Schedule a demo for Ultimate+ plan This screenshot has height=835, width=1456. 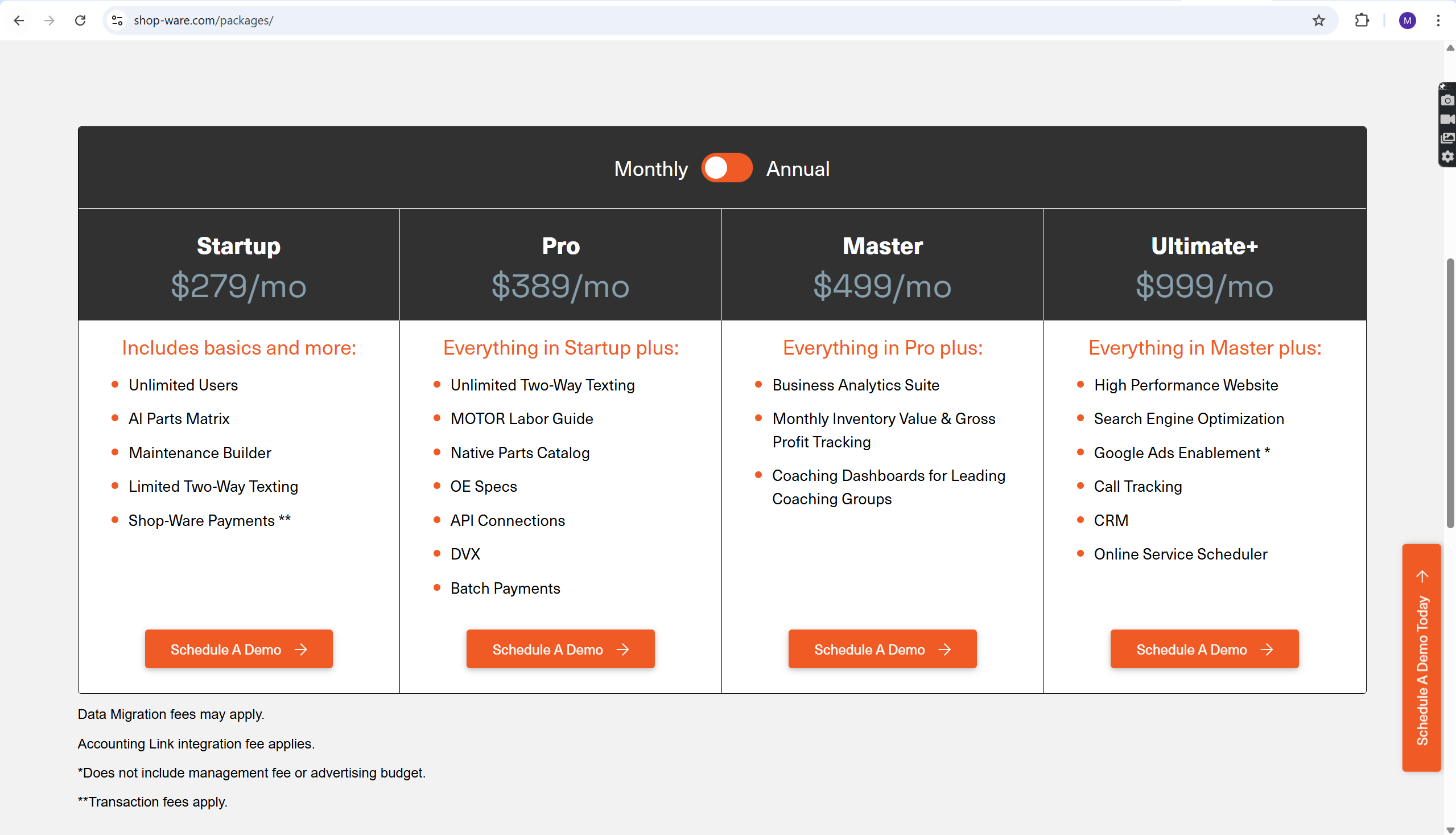click(1205, 649)
